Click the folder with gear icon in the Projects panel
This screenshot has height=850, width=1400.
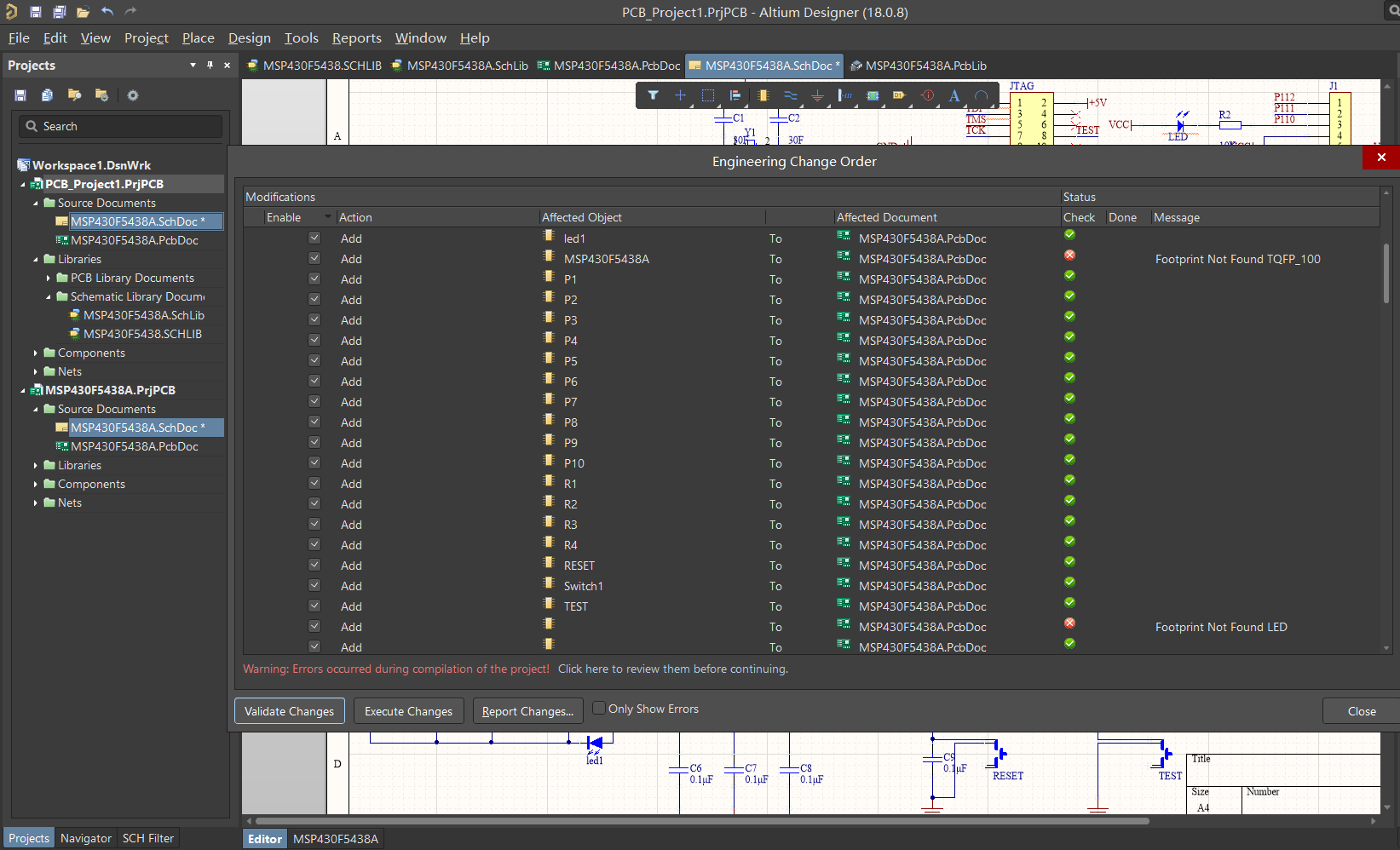[102, 95]
